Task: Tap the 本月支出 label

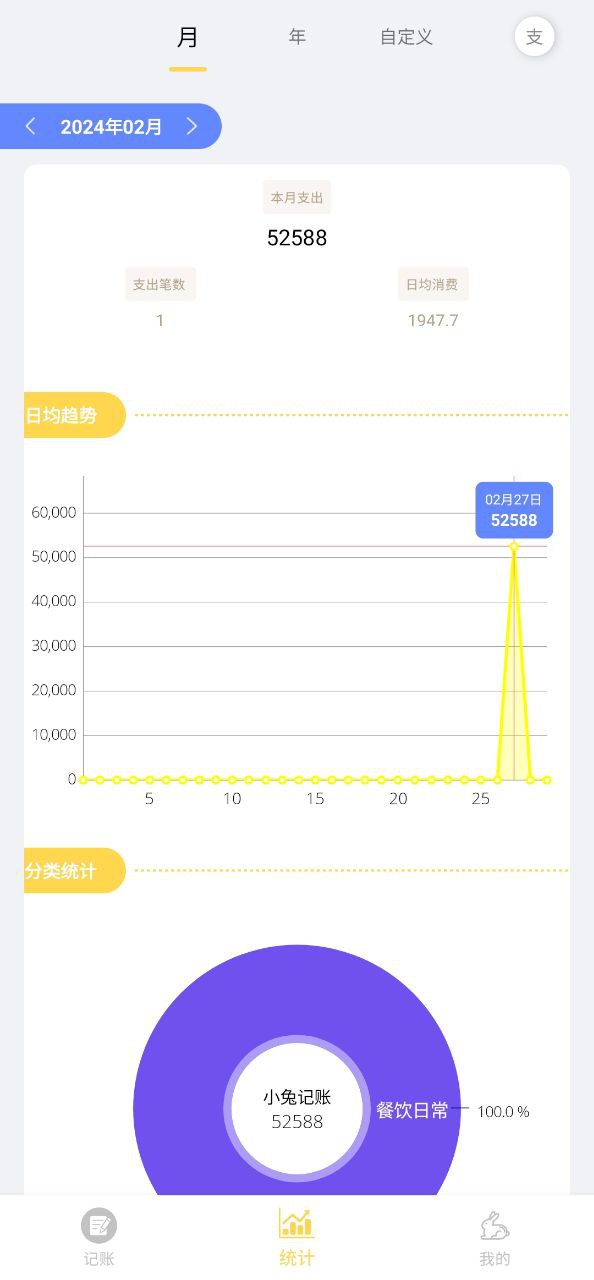Action: click(297, 197)
